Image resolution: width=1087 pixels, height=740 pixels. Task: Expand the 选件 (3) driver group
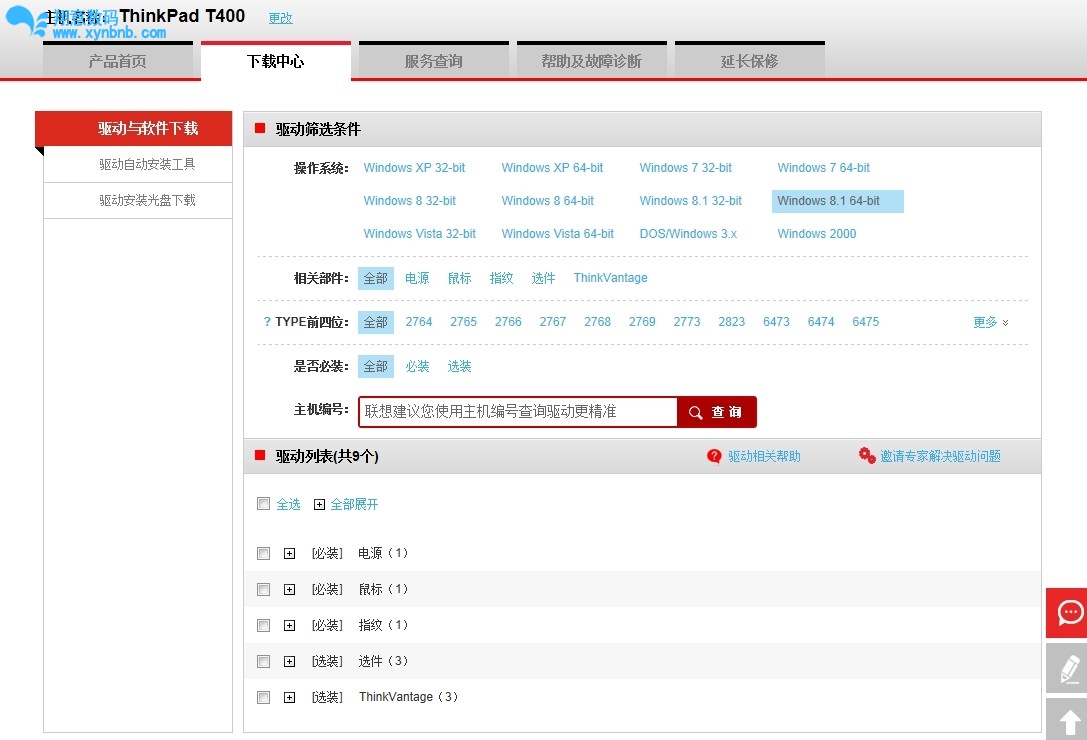290,662
